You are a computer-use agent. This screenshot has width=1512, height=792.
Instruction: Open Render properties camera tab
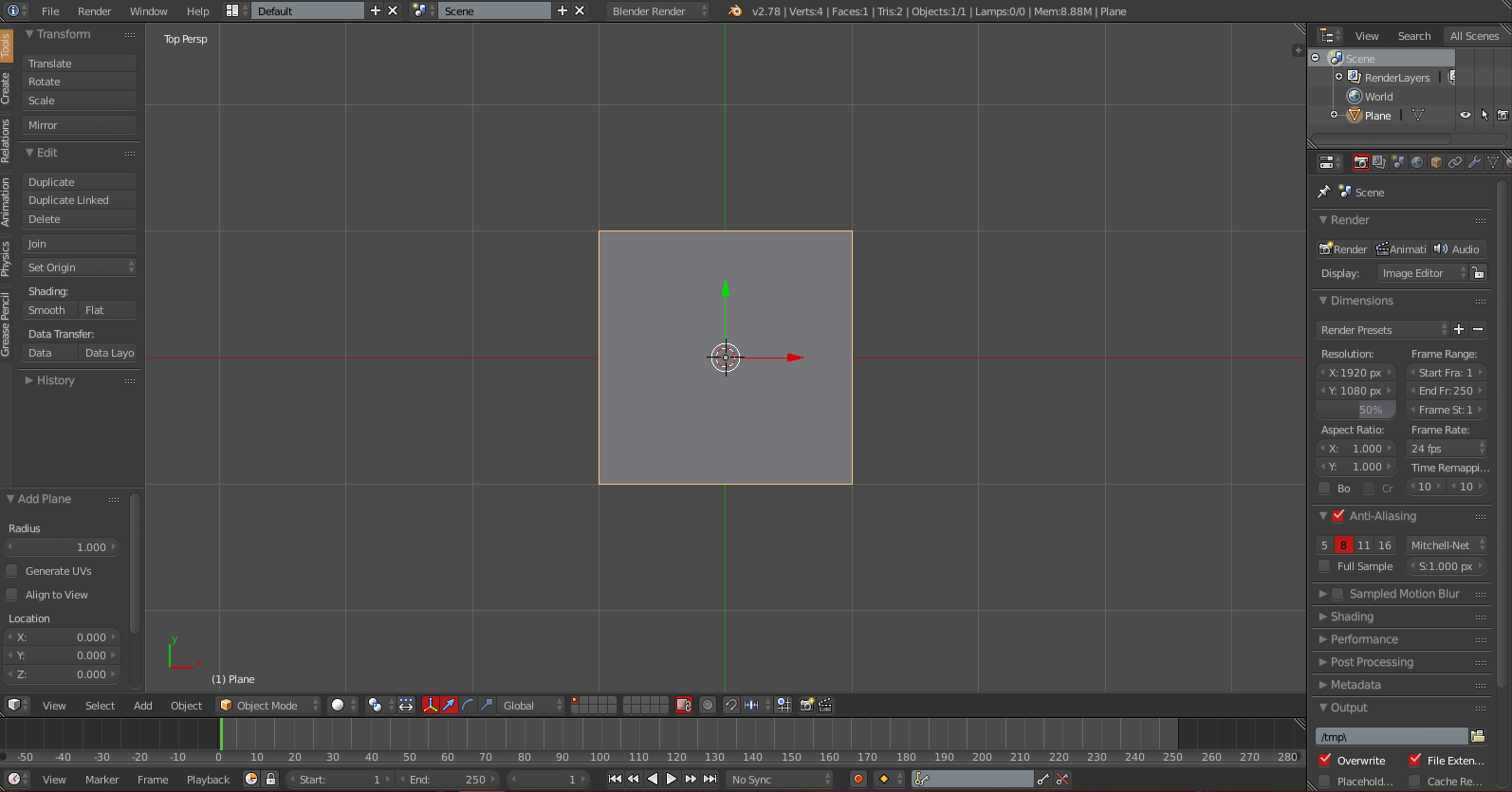click(x=1360, y=162)
